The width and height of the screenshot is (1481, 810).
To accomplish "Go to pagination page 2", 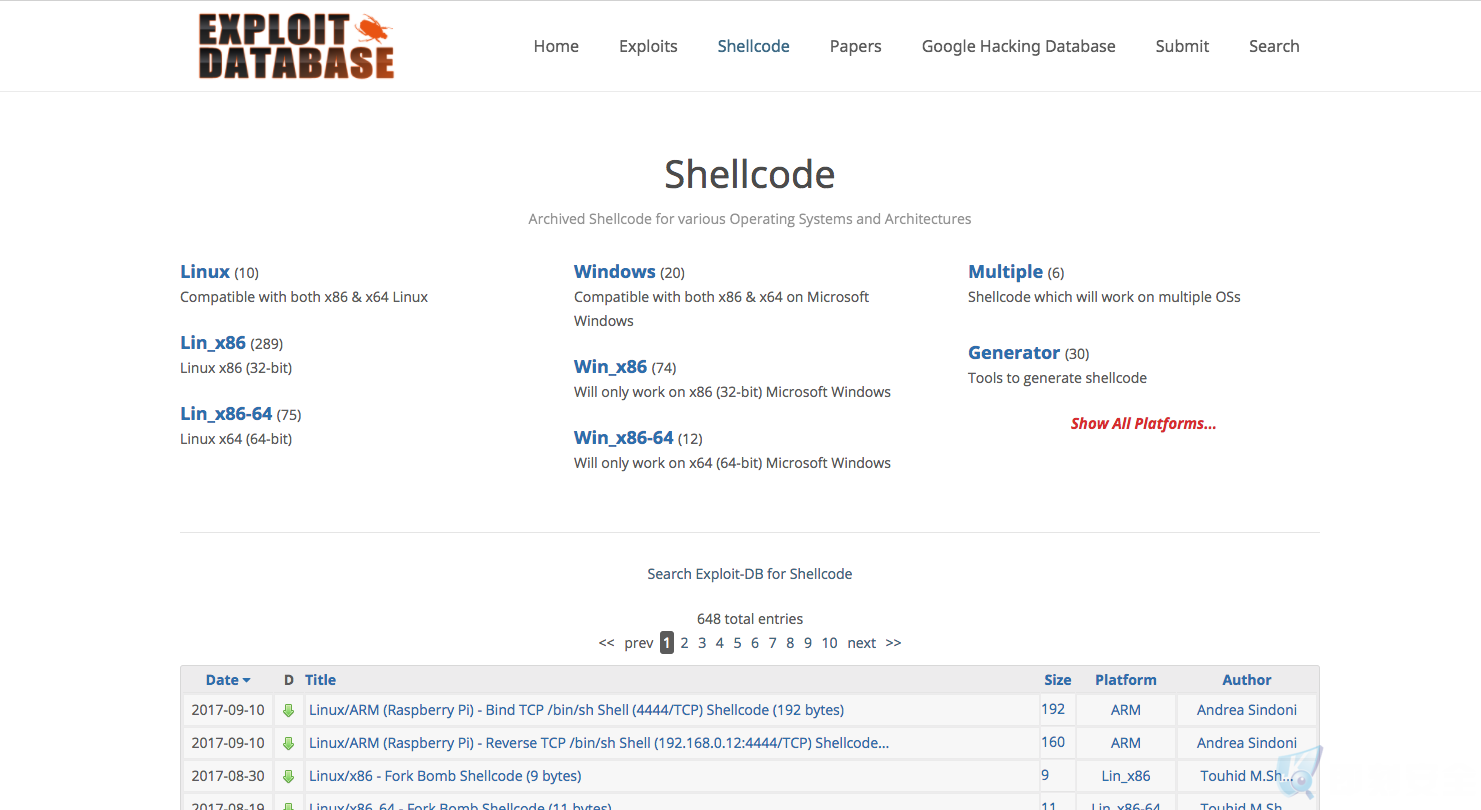I will (684, 643).
